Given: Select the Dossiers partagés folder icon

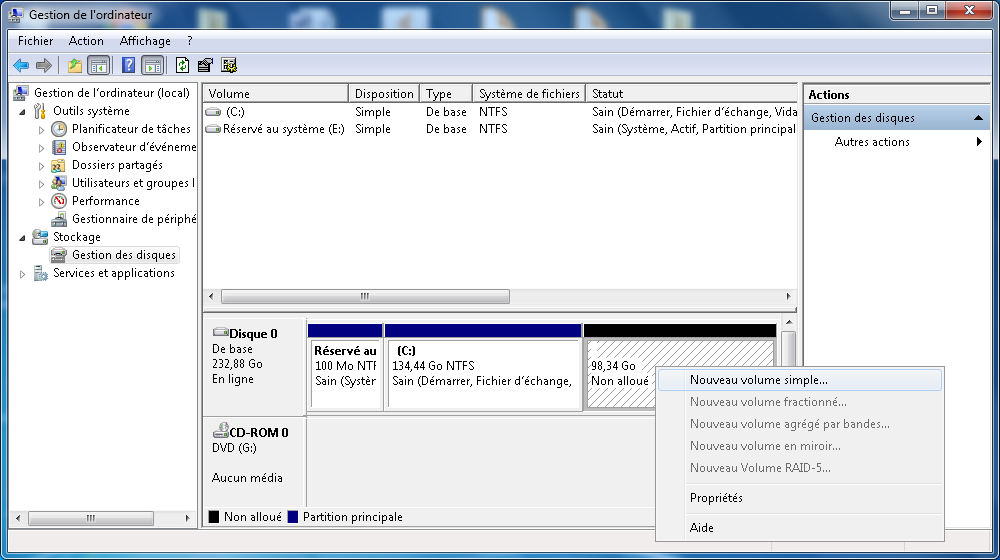Looking at the screenshot, I should tap(58, 165).
